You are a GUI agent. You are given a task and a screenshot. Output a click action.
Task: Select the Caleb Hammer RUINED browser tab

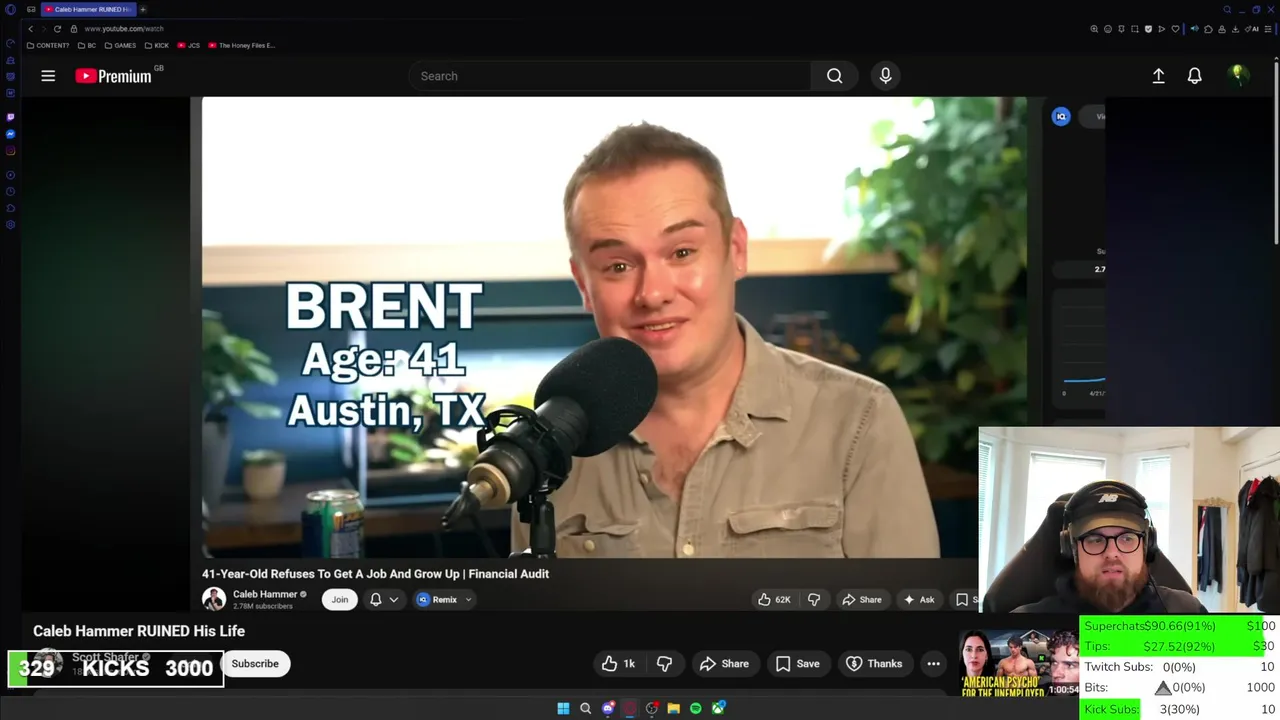coord(89,9)
